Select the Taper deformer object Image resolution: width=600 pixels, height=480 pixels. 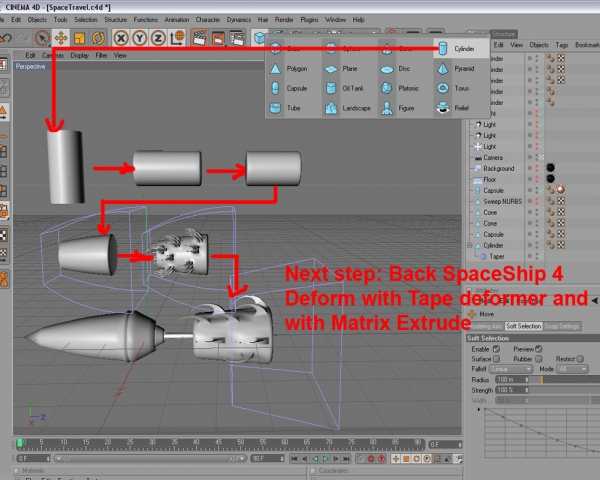496,256
